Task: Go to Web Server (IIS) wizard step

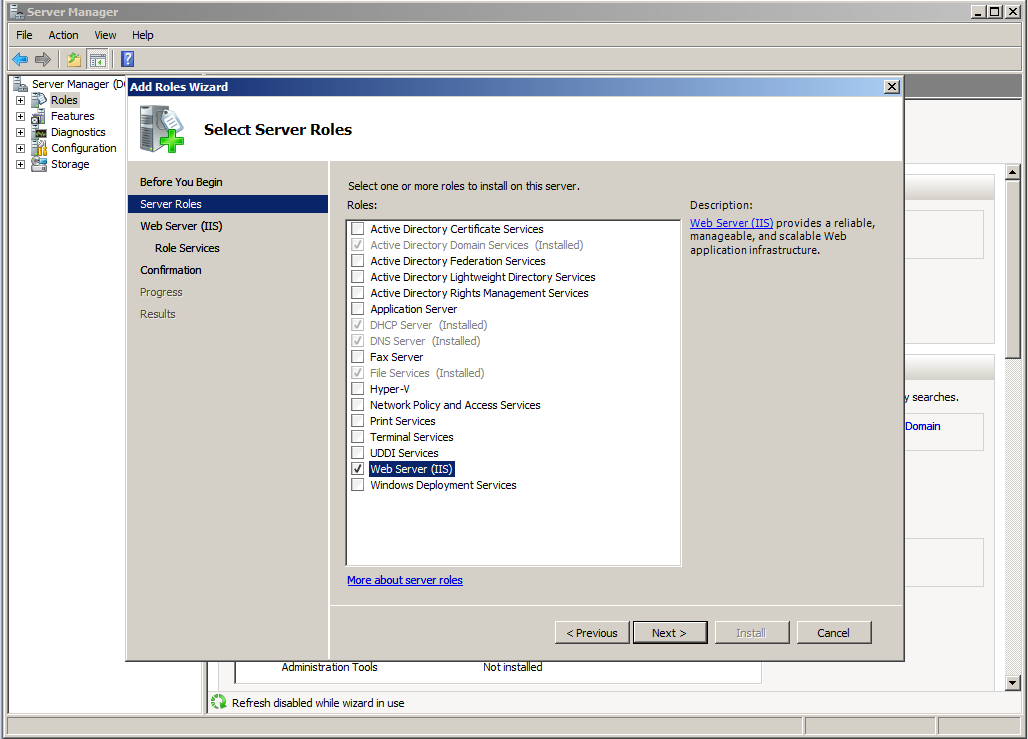Action: tap(181, 226)
